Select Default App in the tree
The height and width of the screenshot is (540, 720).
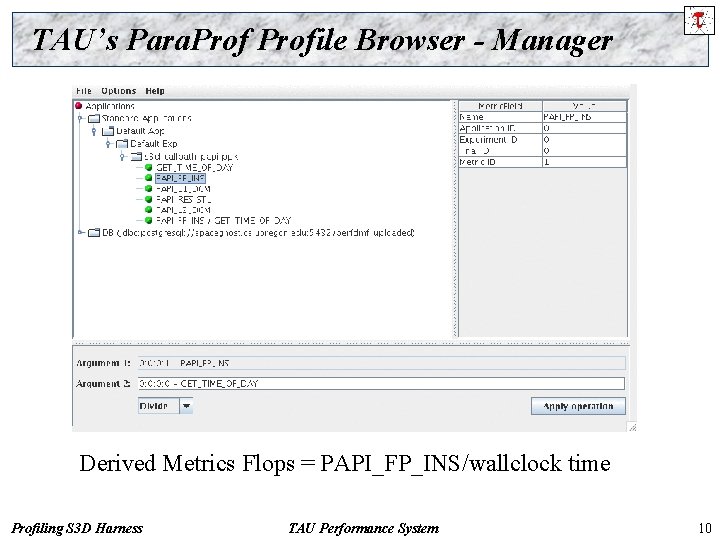point(140,131)
